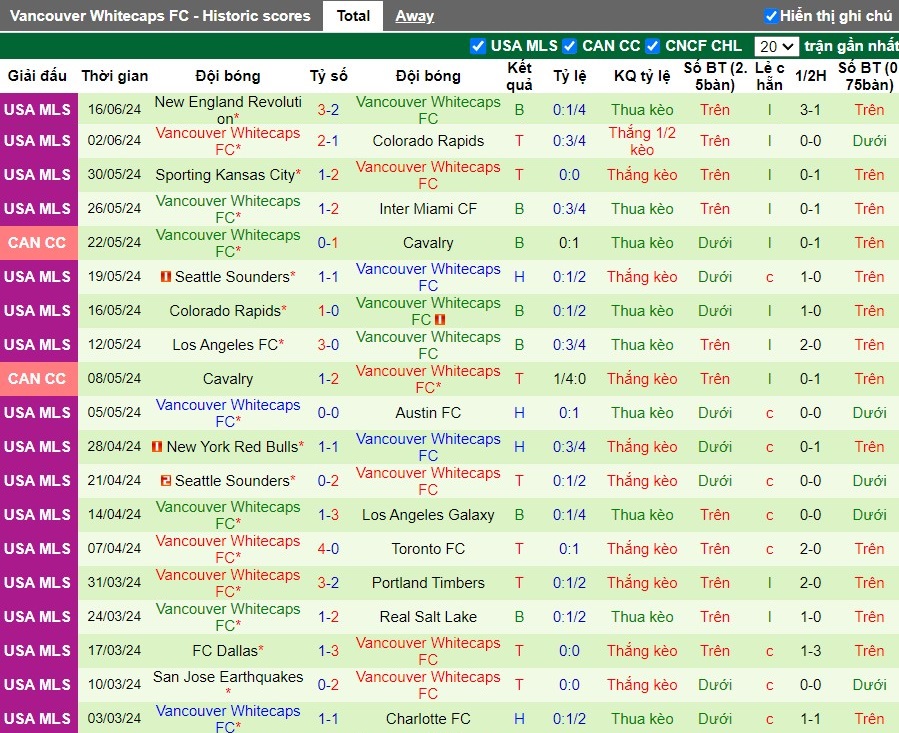Image resolution: width=899 pixels, height=733 pixels.
Task: Click the 1-3 score against Los Angeles Galaxy
Action: (329, 514)
